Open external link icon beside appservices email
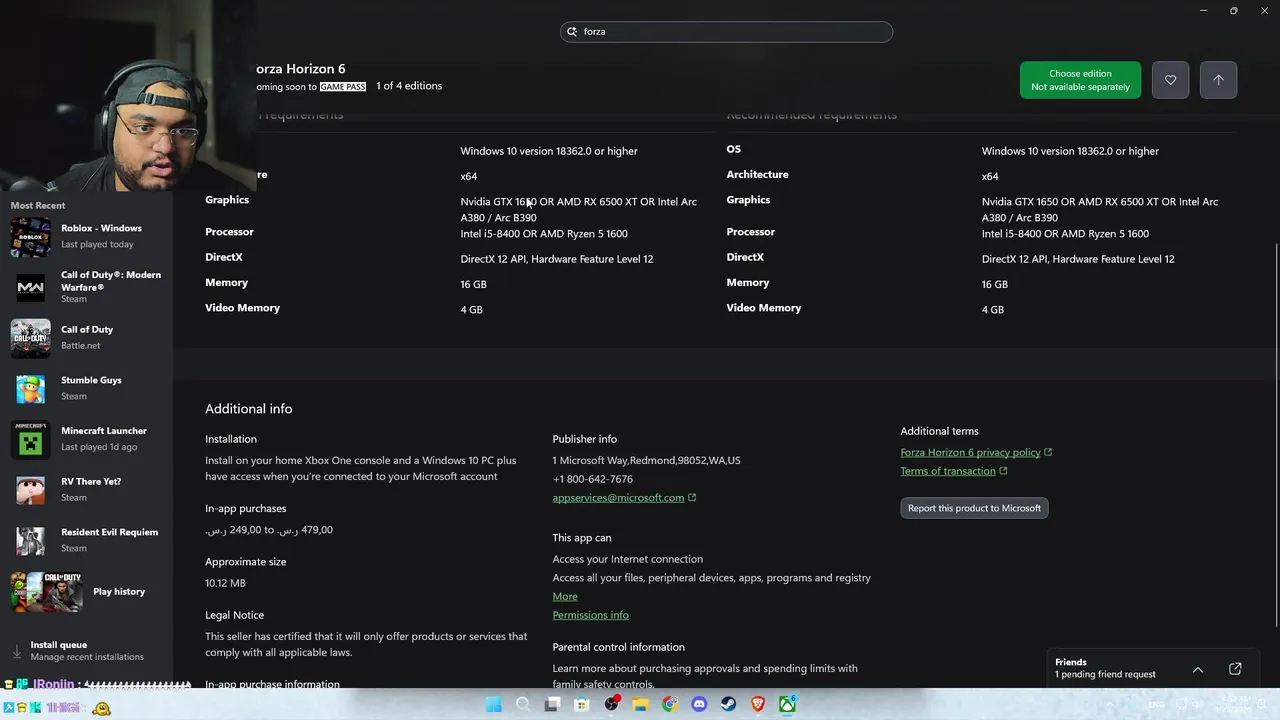The height and width of the screenshot is (720, 1280). click(x=692, y=498)
